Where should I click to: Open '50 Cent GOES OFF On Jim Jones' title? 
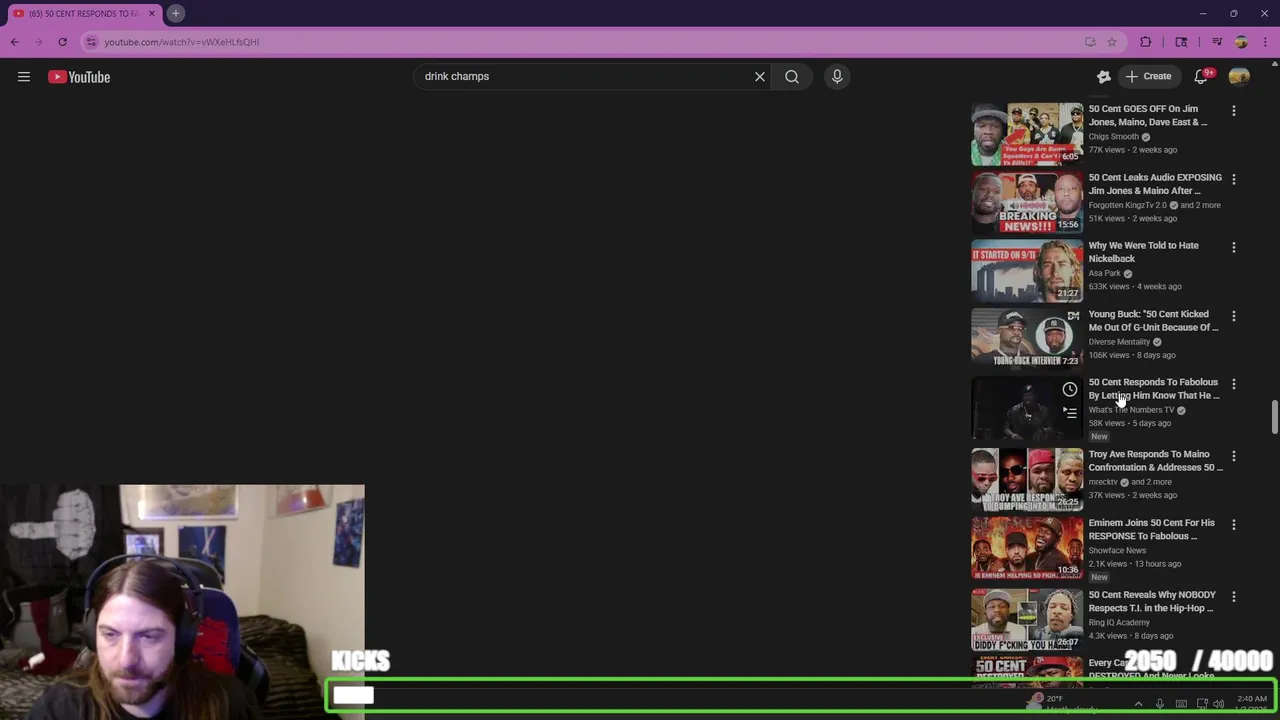1148,115
